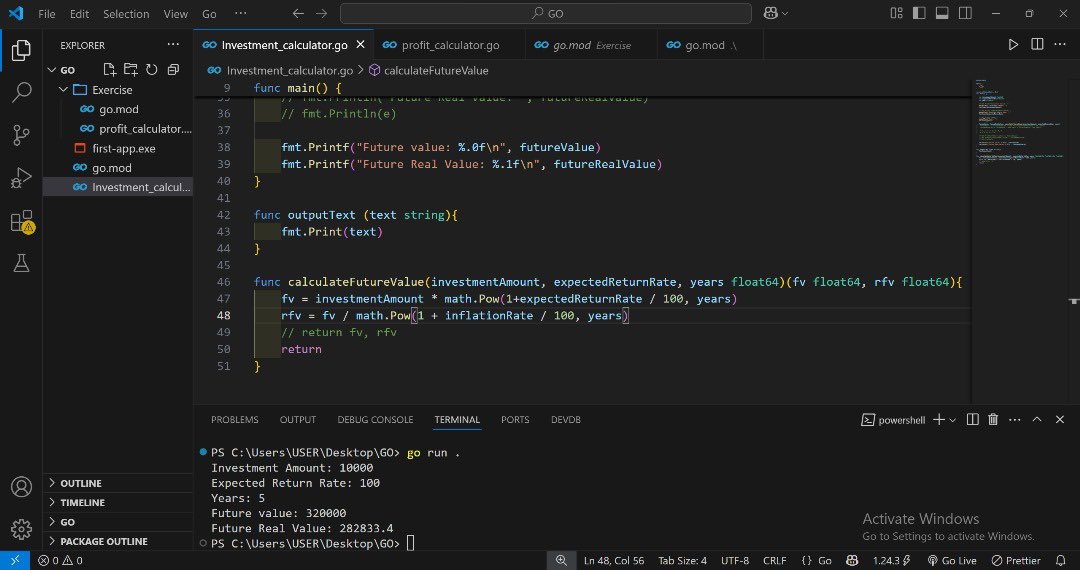Image resolution: width=1080 pixels, height=570 pixels.
Task: Kill the terminal with trash icon
Action: (993, 419)
